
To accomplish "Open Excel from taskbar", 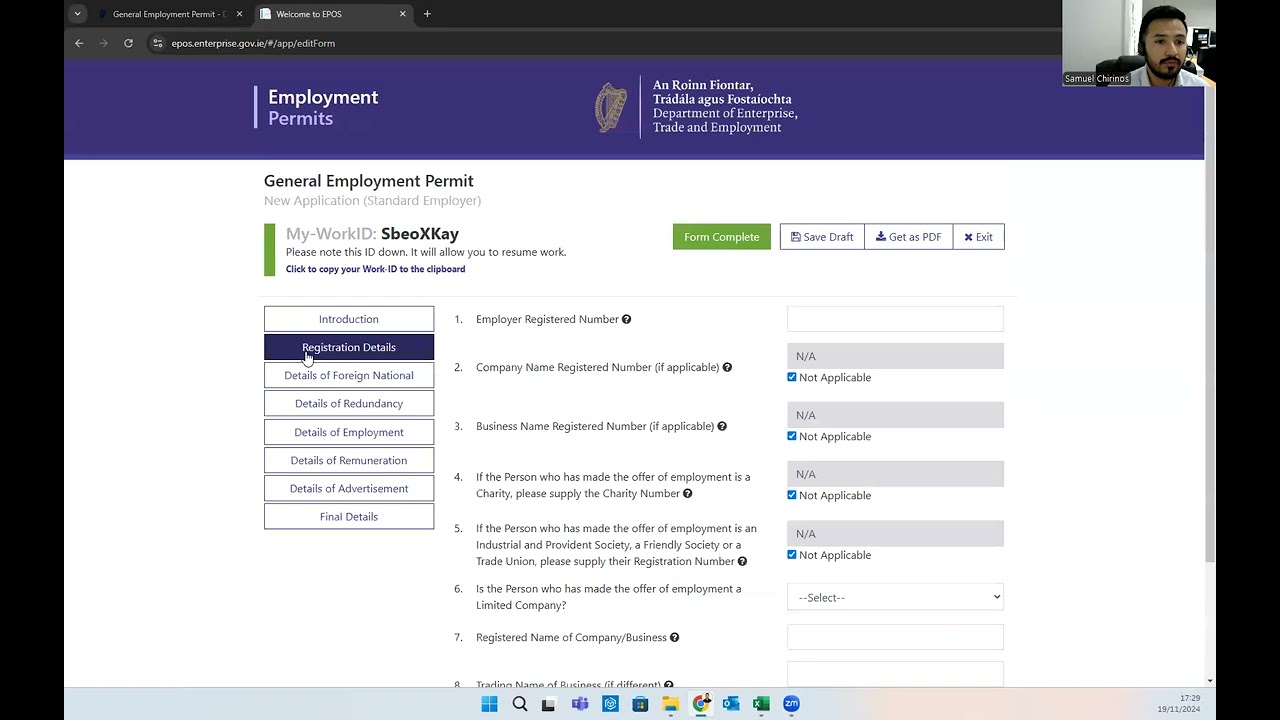I will click(761, 704).
